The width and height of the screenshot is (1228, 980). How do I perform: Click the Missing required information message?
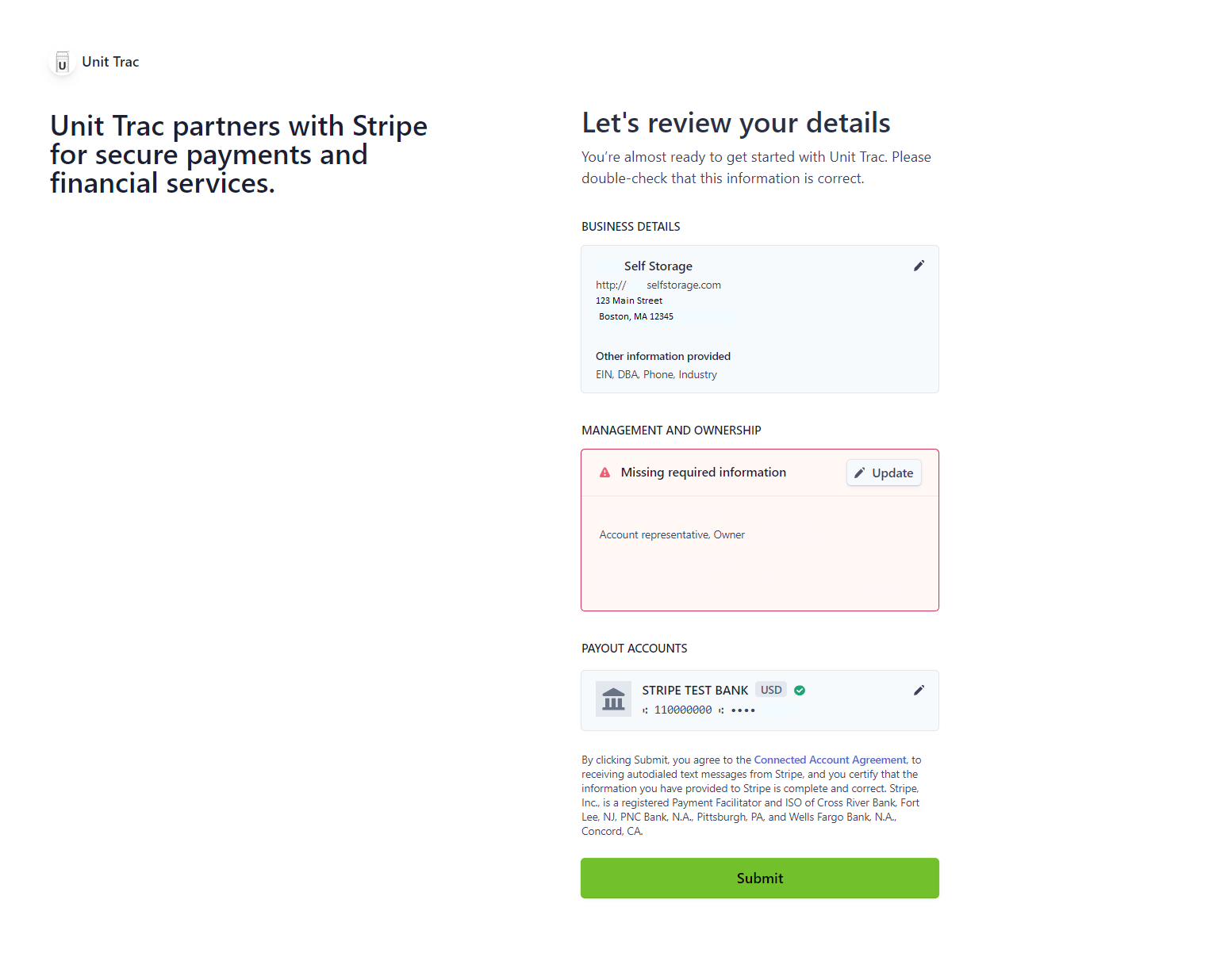704,473
